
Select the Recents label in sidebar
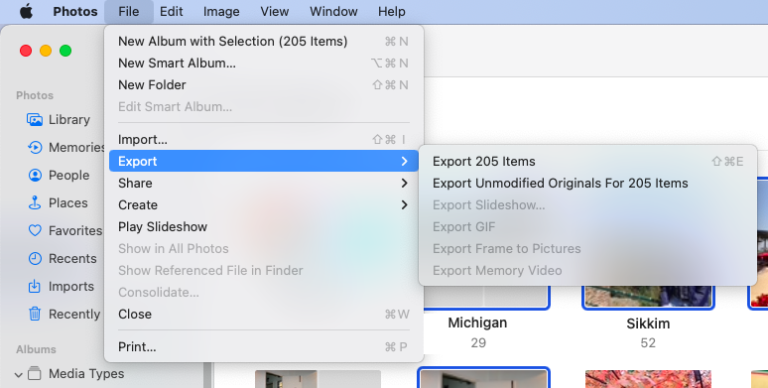72,258
